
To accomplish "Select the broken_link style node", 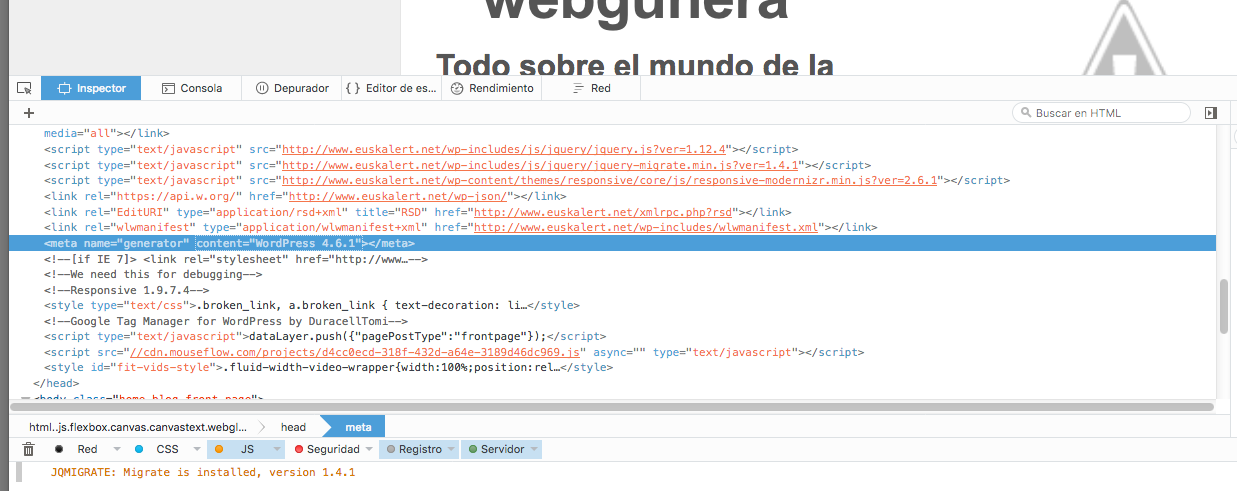I will pos(312,305).
